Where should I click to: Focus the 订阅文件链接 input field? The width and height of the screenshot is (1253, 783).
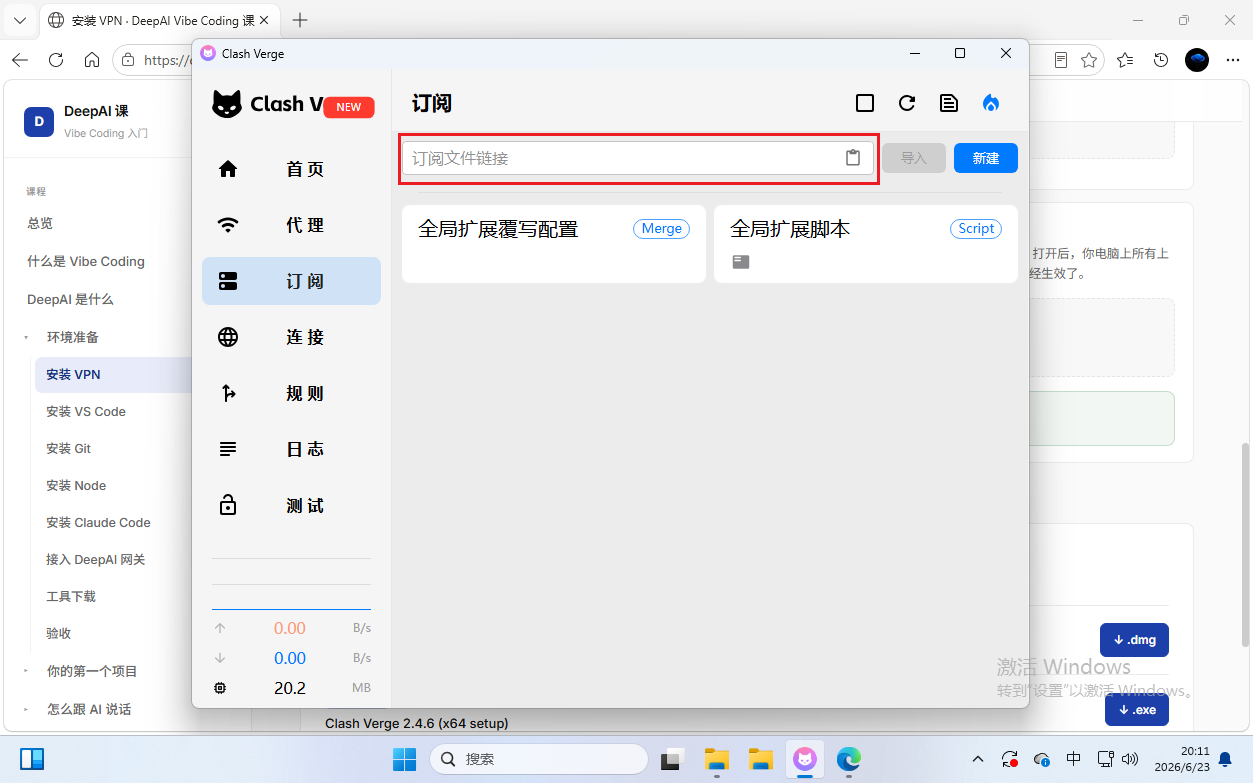coord(638,158)
